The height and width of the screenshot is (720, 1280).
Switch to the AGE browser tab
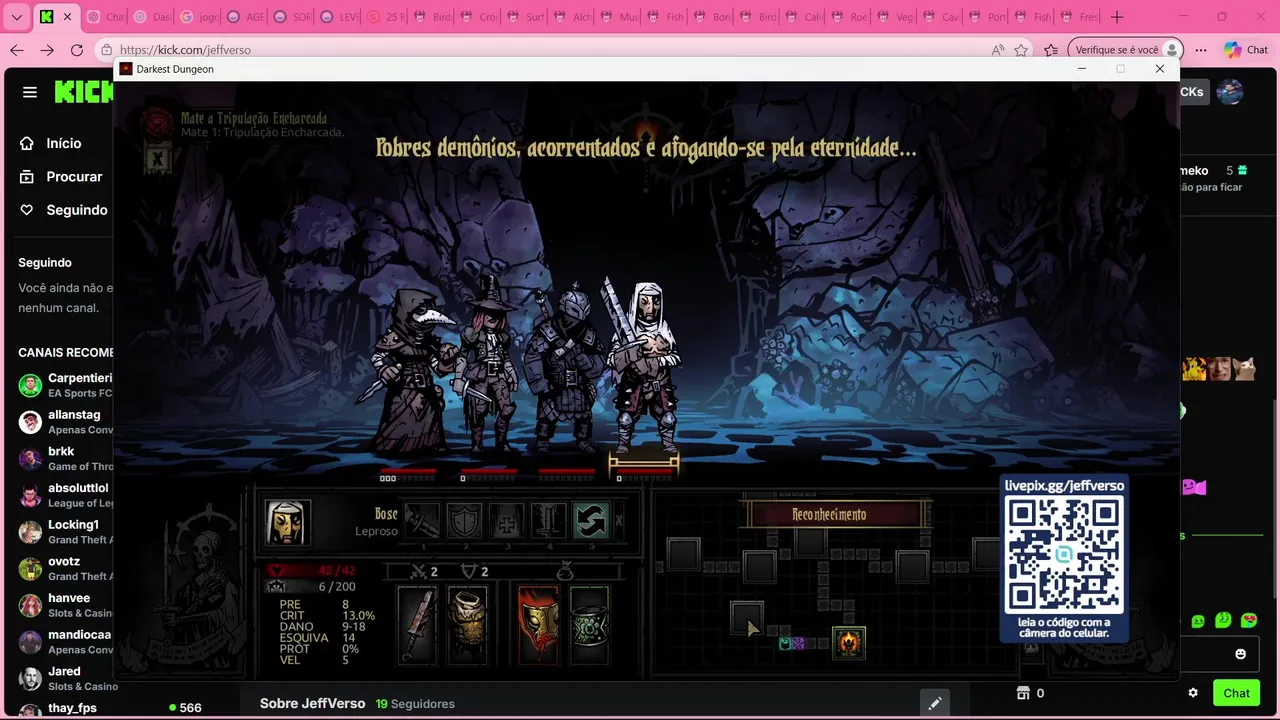click(x=244, y=17)
